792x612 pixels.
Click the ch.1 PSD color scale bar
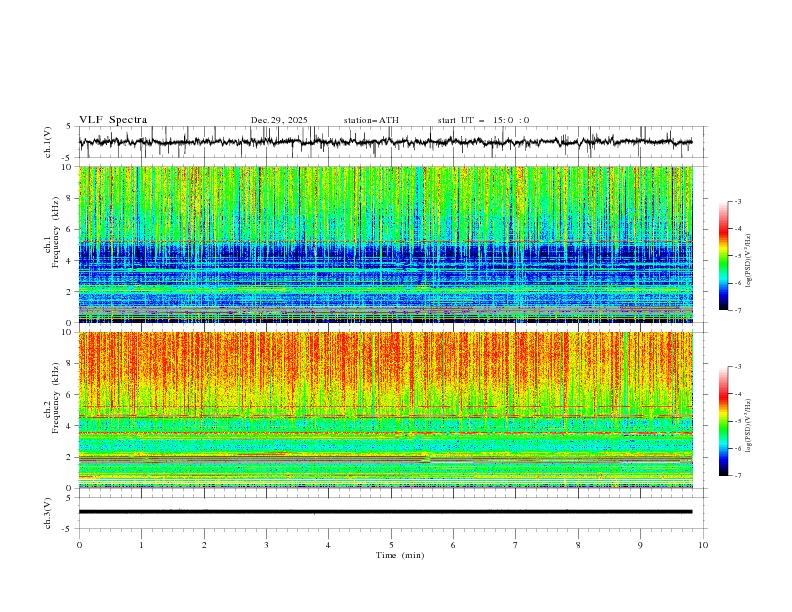(723, 256)
